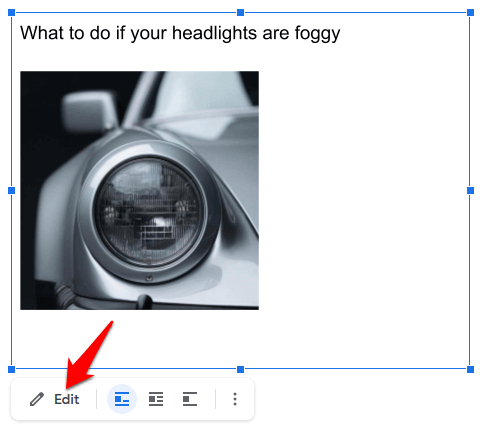484x429 pixels.
Task: Click the top-left corner resize handle
Action: click(11, 13)
